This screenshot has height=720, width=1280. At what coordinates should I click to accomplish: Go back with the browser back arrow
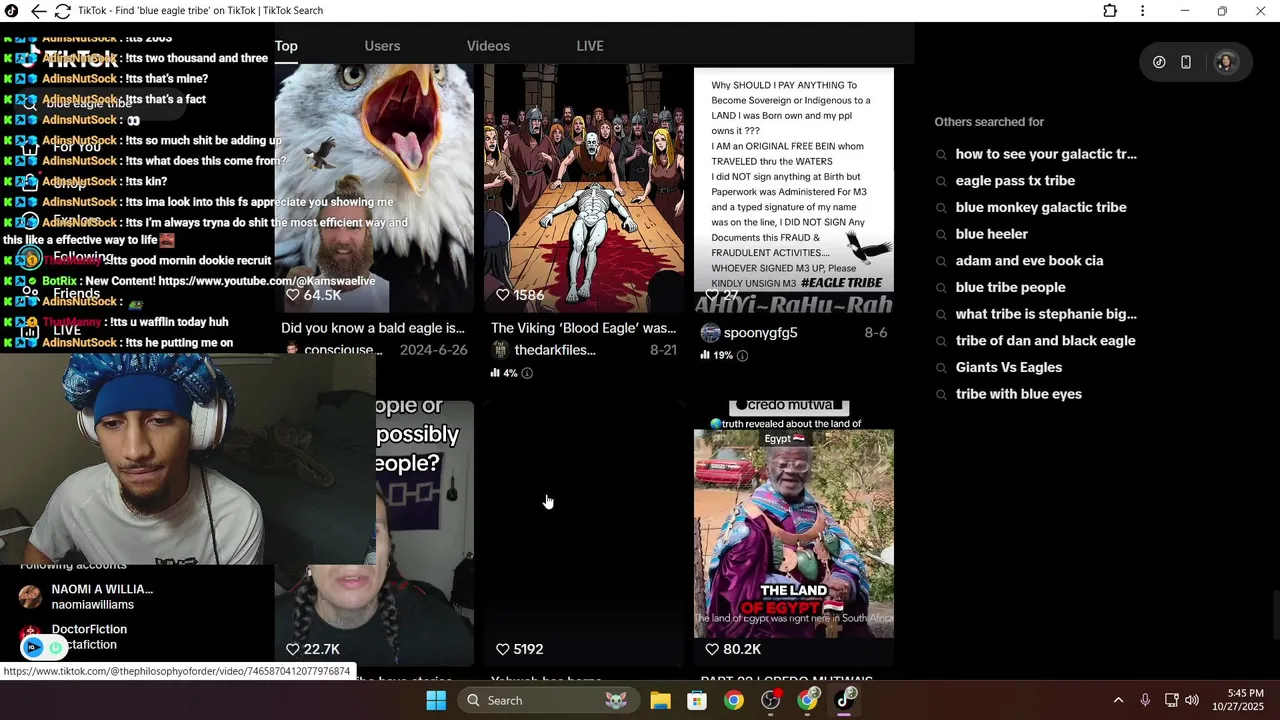(38, 11)
